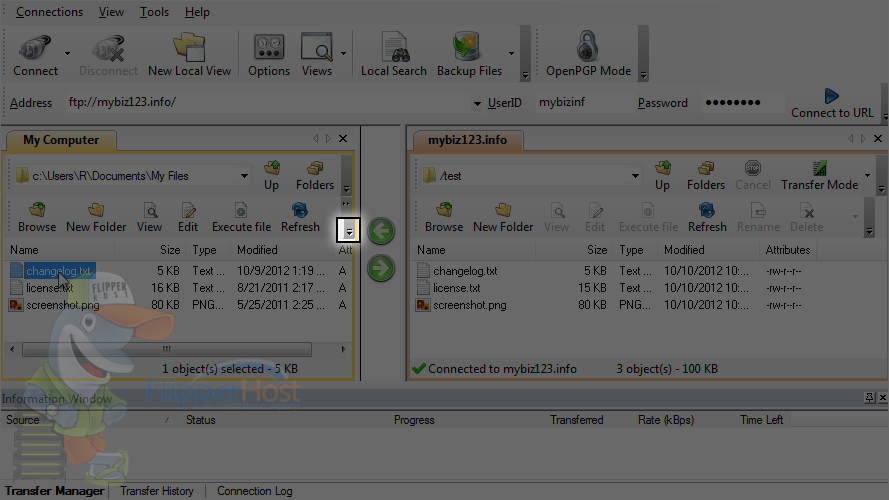Select the mybiz123.info tab
The image size is (889, 500).
(x=468, y=140)
